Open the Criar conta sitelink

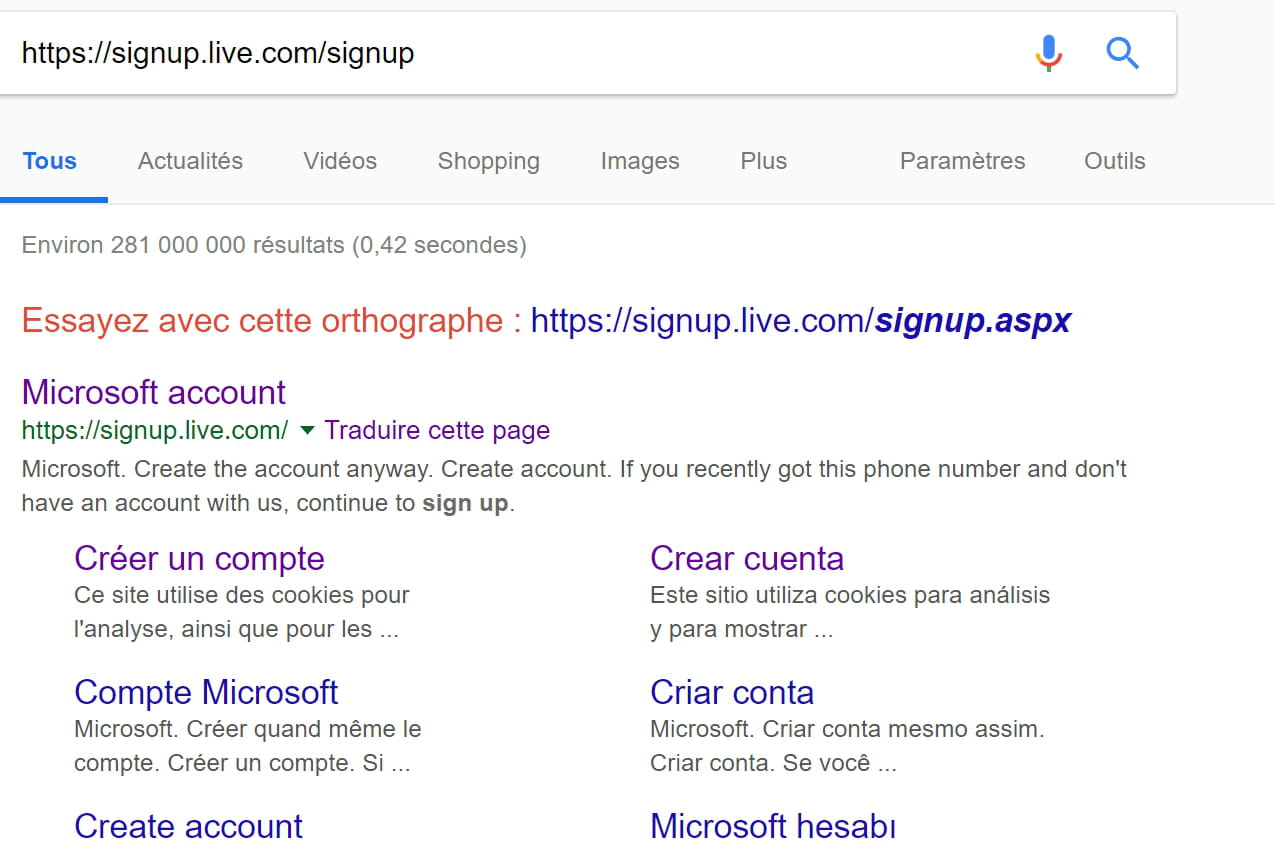(x=732, y=692)
